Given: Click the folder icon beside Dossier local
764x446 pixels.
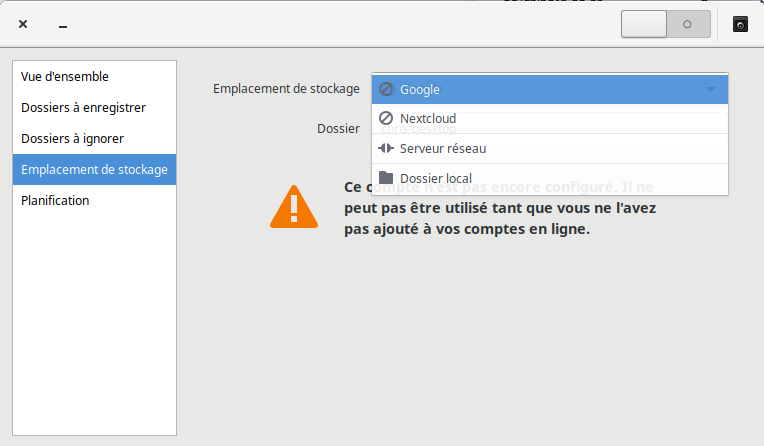Looking at the screenshot, I should [386, 178].
